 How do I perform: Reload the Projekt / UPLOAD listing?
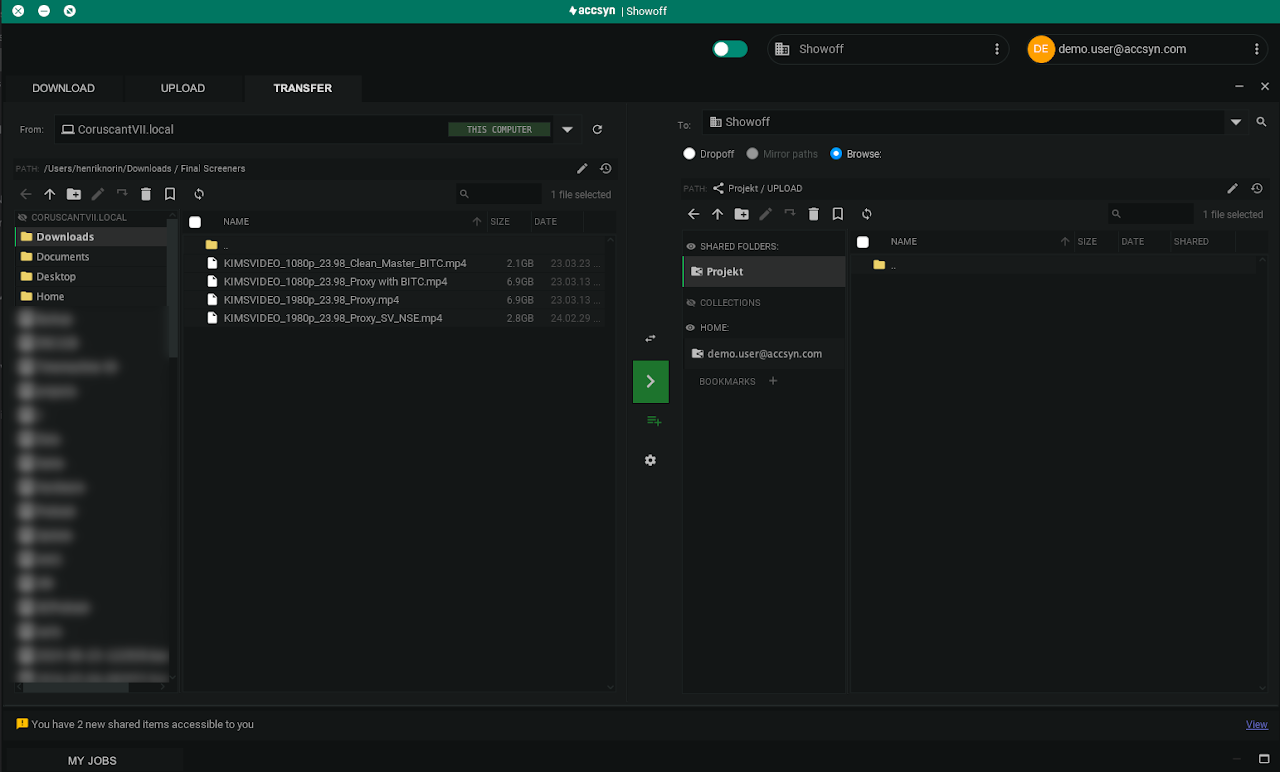(866, 214)
